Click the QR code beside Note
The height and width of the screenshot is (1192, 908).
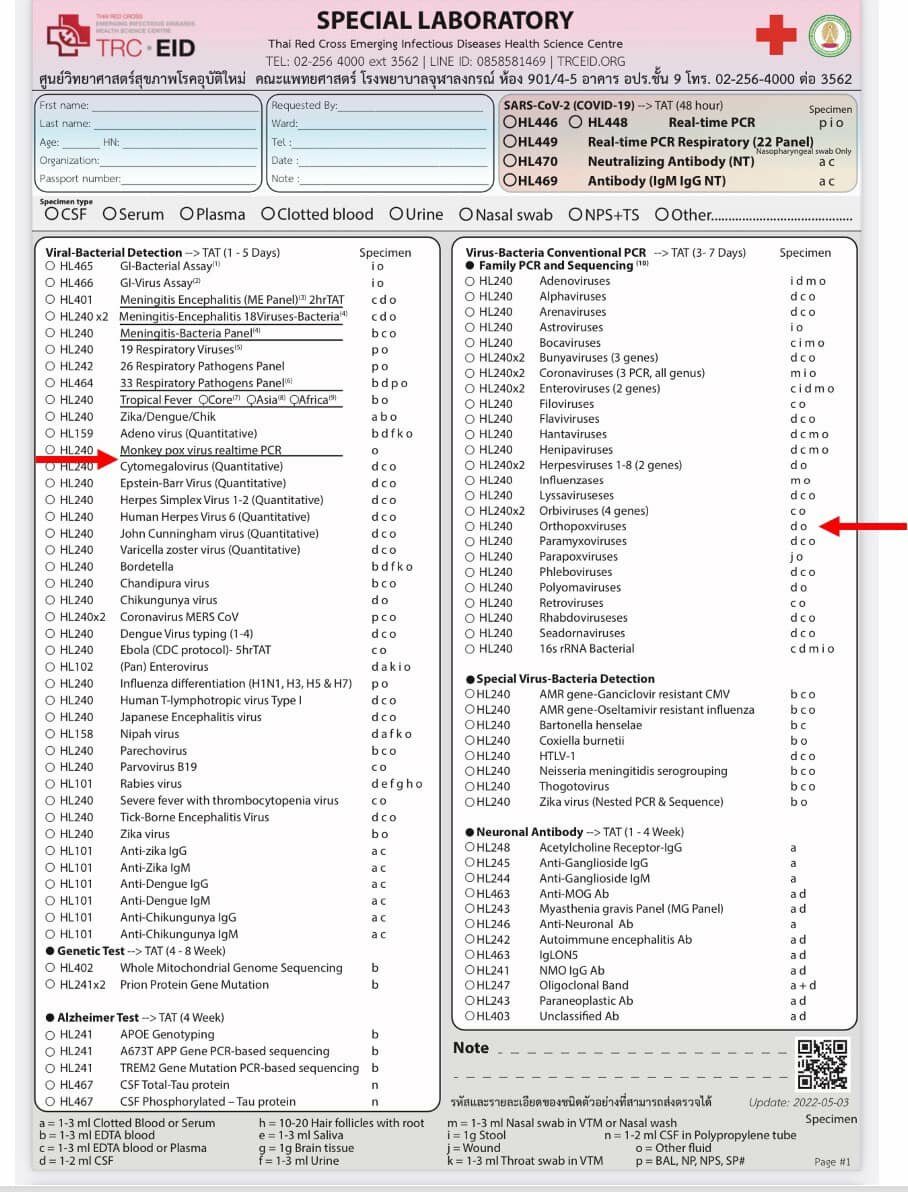pos(823,1065)
